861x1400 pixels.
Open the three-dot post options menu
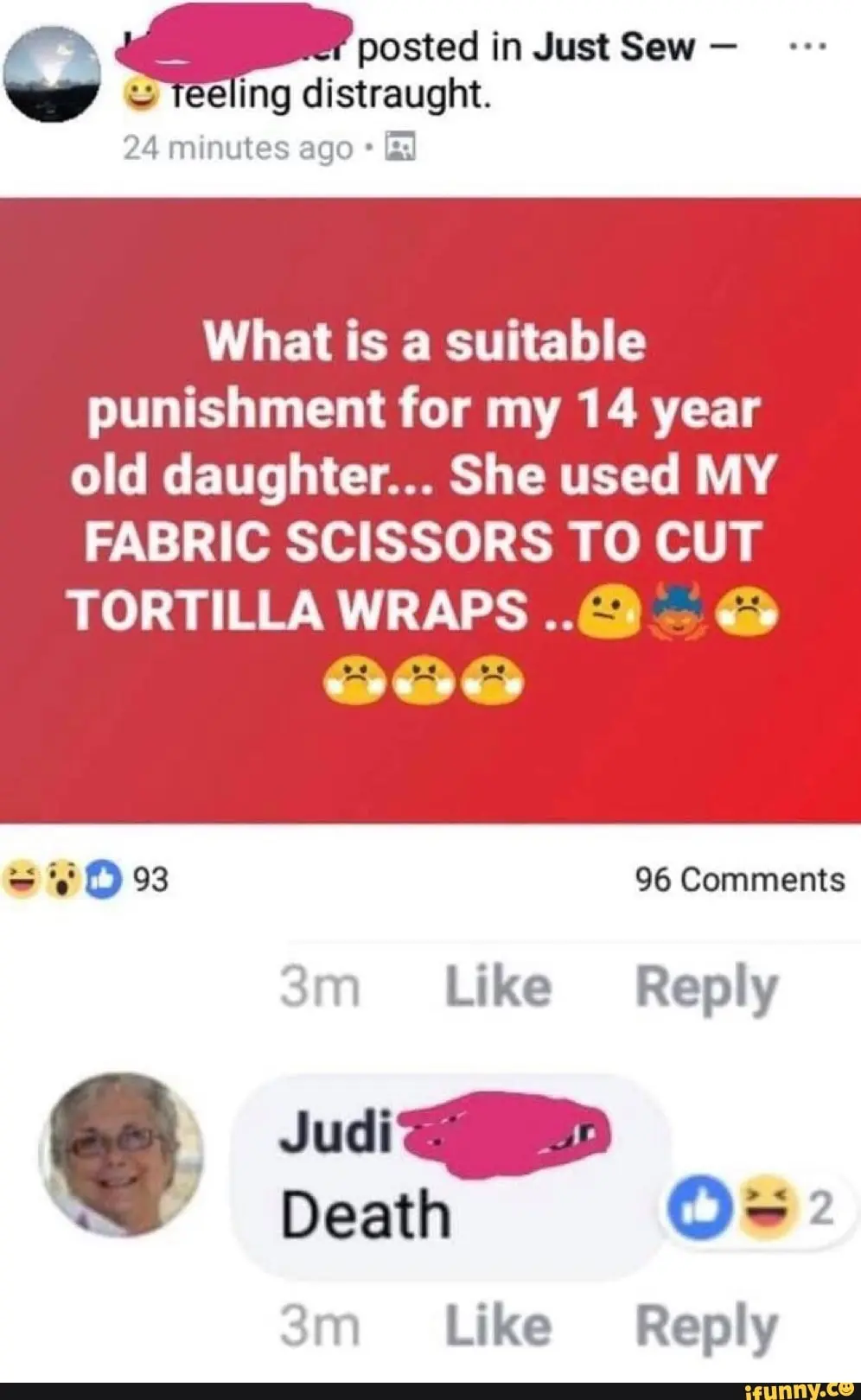point(809,47)
